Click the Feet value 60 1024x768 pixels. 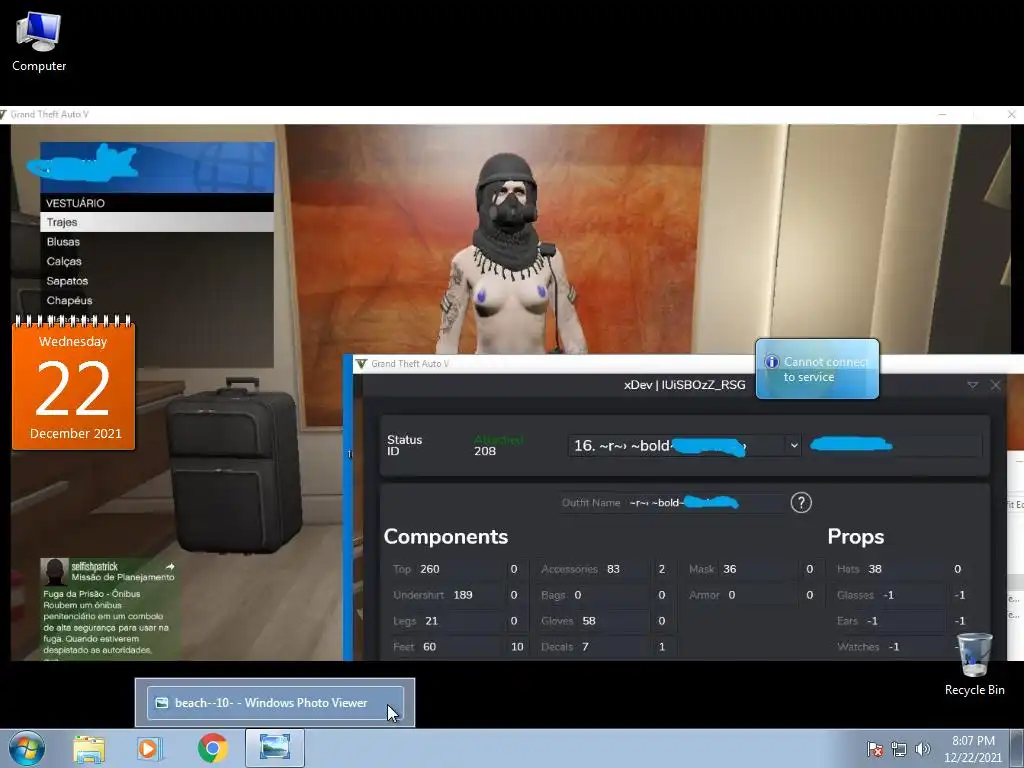tap(430, 647)
